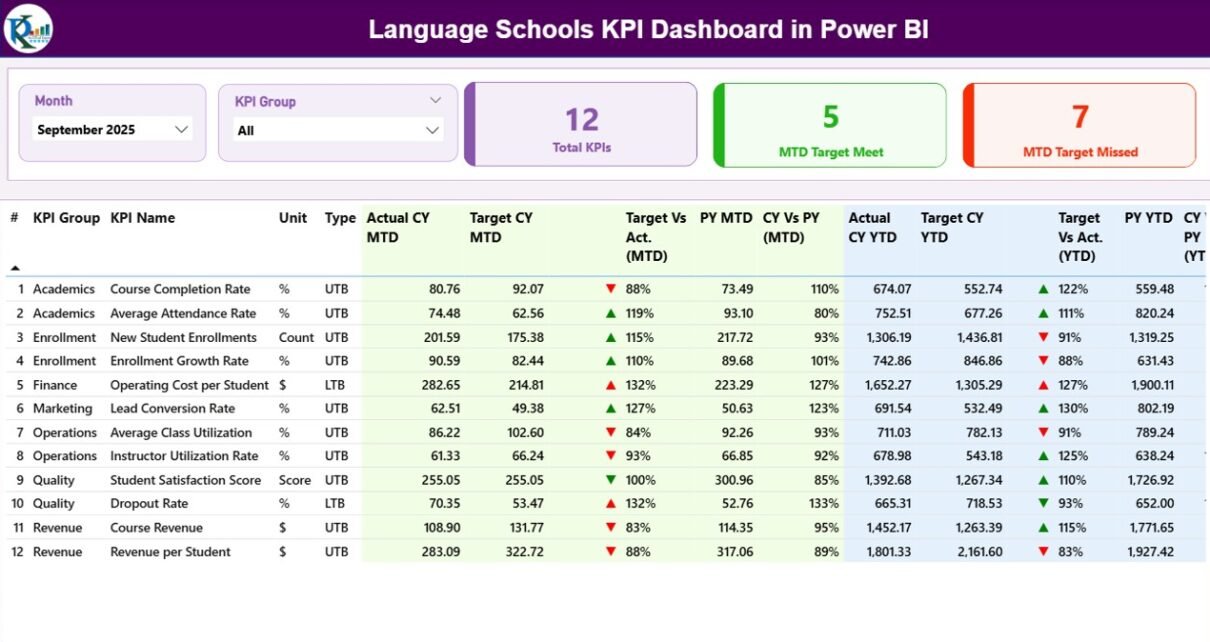Image resolution: width=1210 pixels, height=642 pixels.
Task: Click the red down arrow for Course Completion Rate MTD
Action: tap(610, 289)
